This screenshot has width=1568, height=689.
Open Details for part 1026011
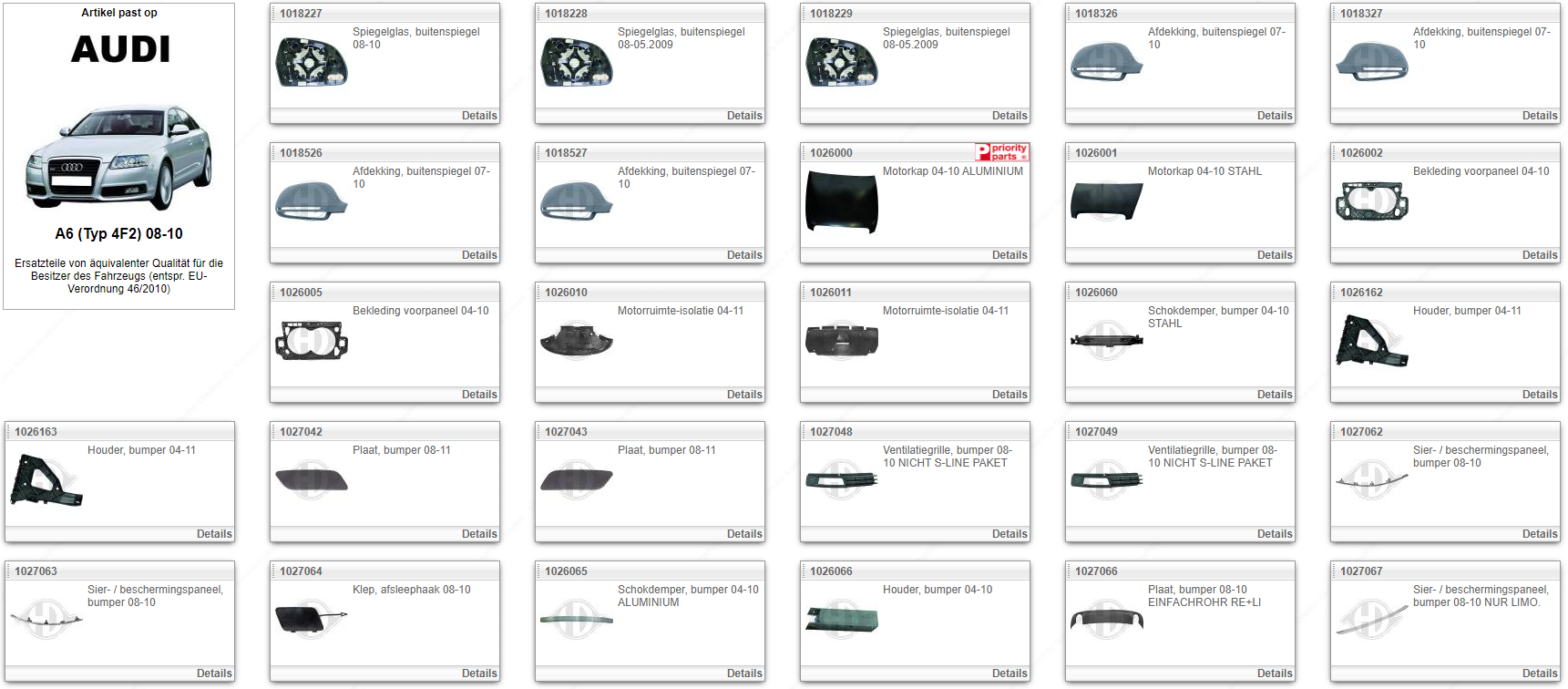coord(1009,395)
